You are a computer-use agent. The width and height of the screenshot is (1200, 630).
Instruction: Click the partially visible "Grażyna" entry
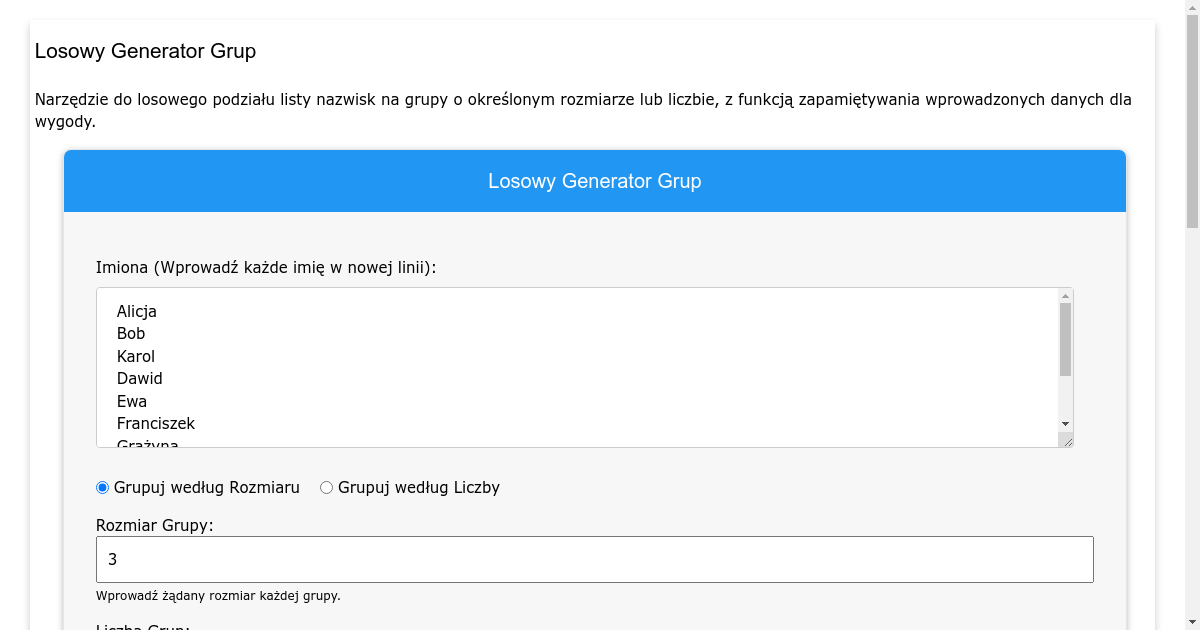click(x=146, y=442)
